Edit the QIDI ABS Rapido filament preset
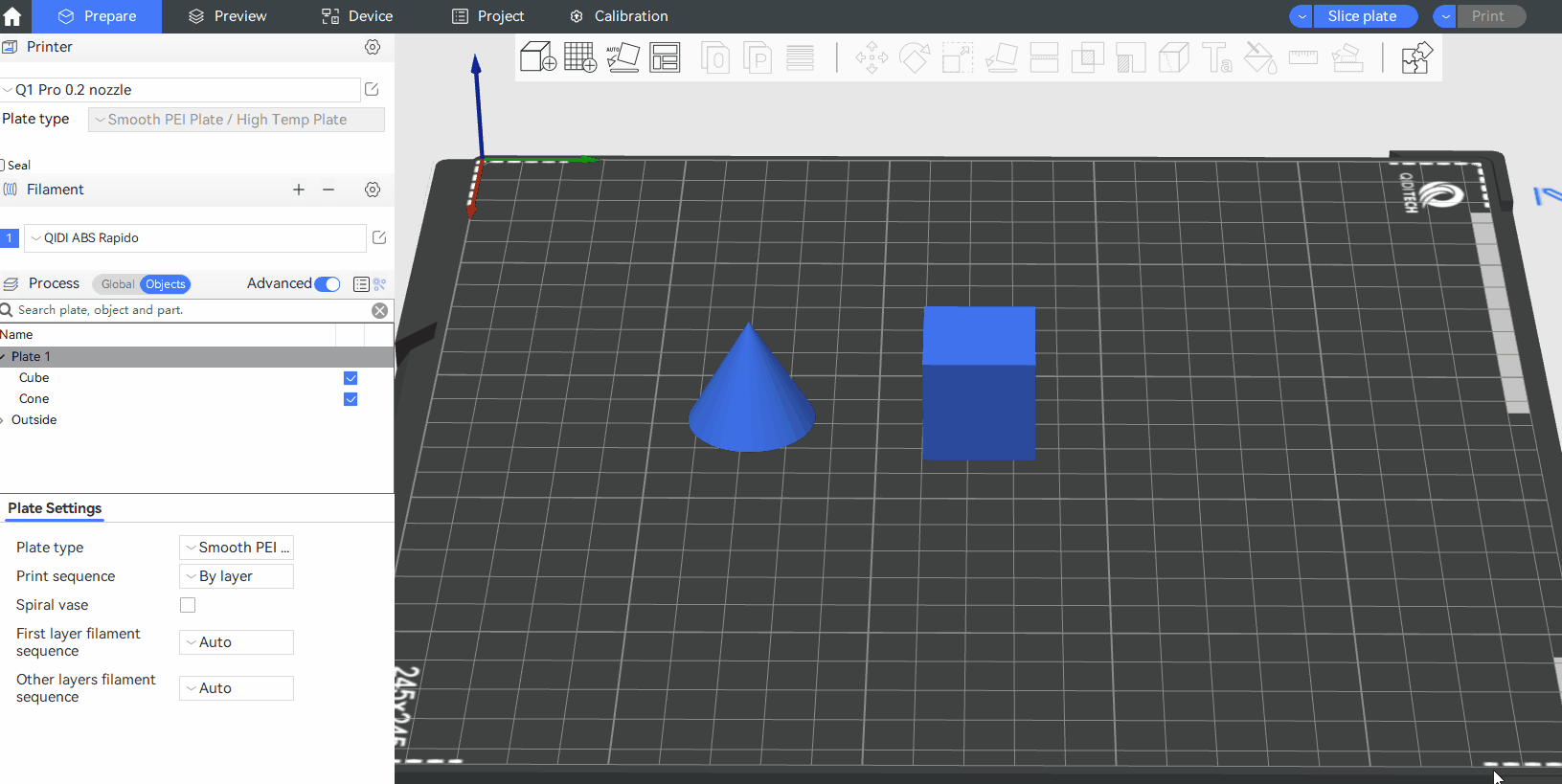 pos(379,237)
